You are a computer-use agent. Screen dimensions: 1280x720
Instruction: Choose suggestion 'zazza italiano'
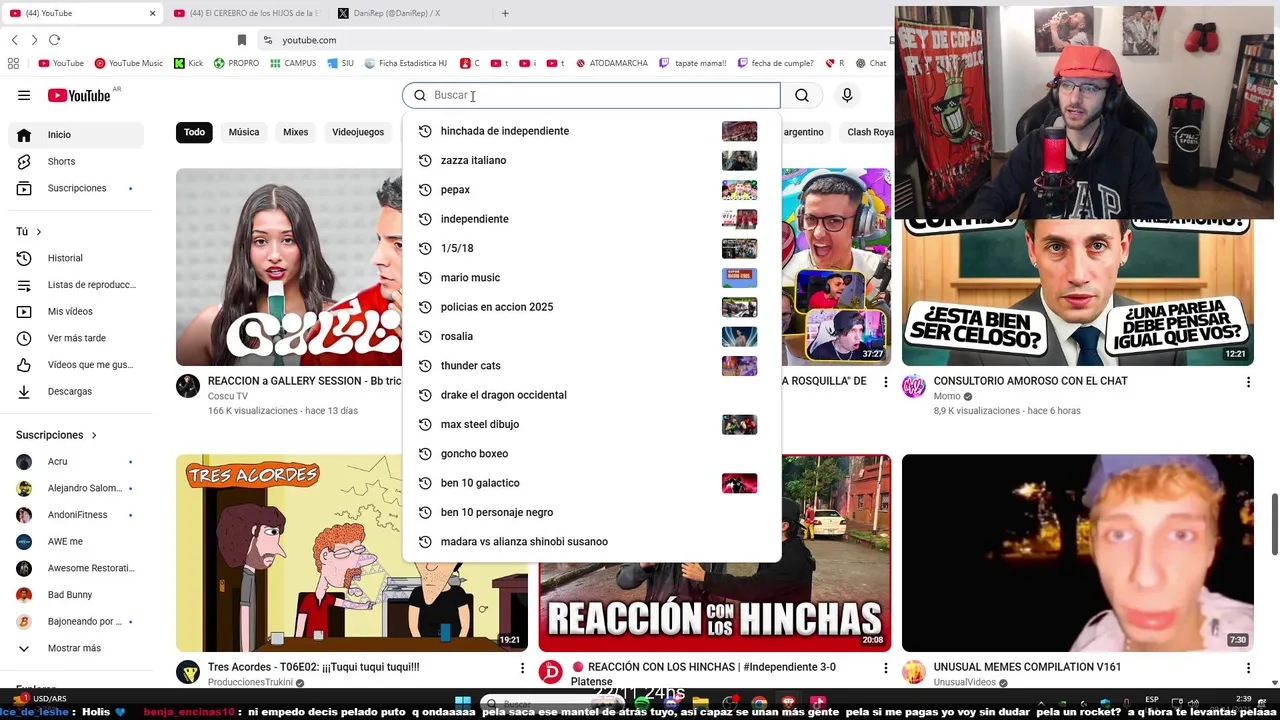click(x=591, y=160)
